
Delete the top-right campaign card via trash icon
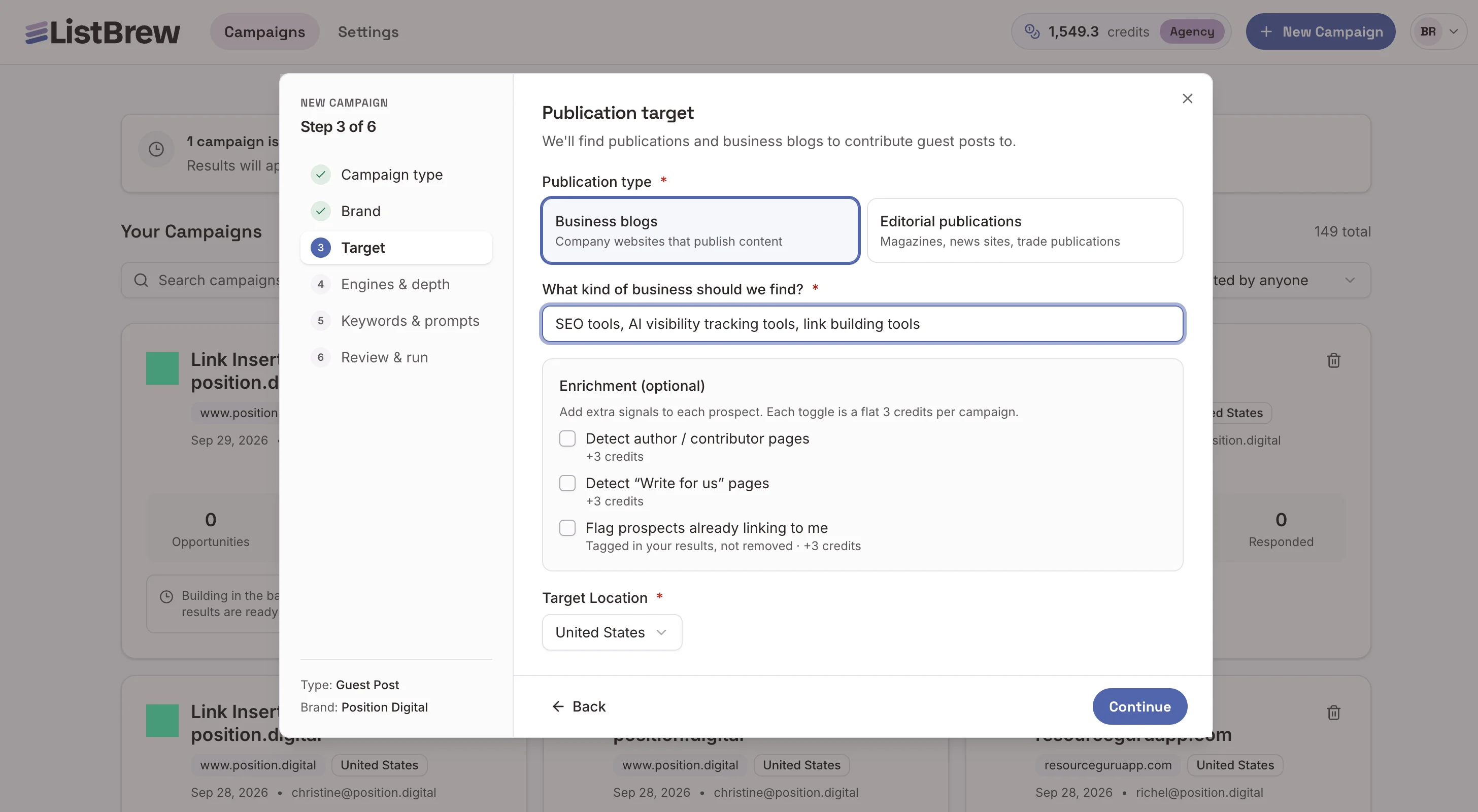[1333, 360]
